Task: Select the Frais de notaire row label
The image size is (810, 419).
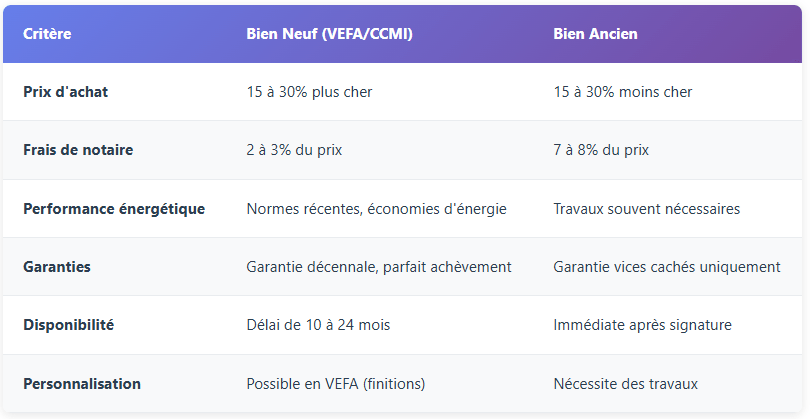Action: click(78, 150)
